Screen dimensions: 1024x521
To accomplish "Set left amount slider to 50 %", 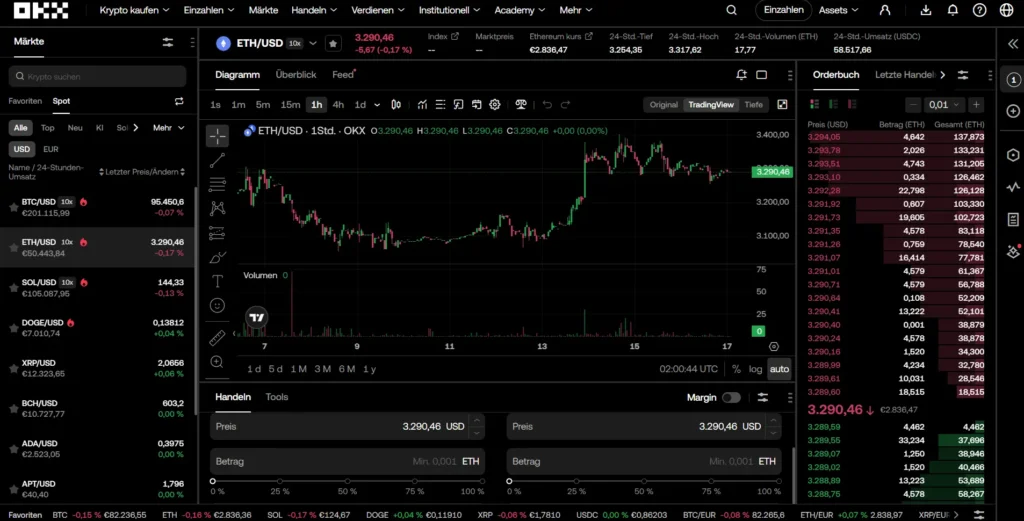I will point(347,481).
